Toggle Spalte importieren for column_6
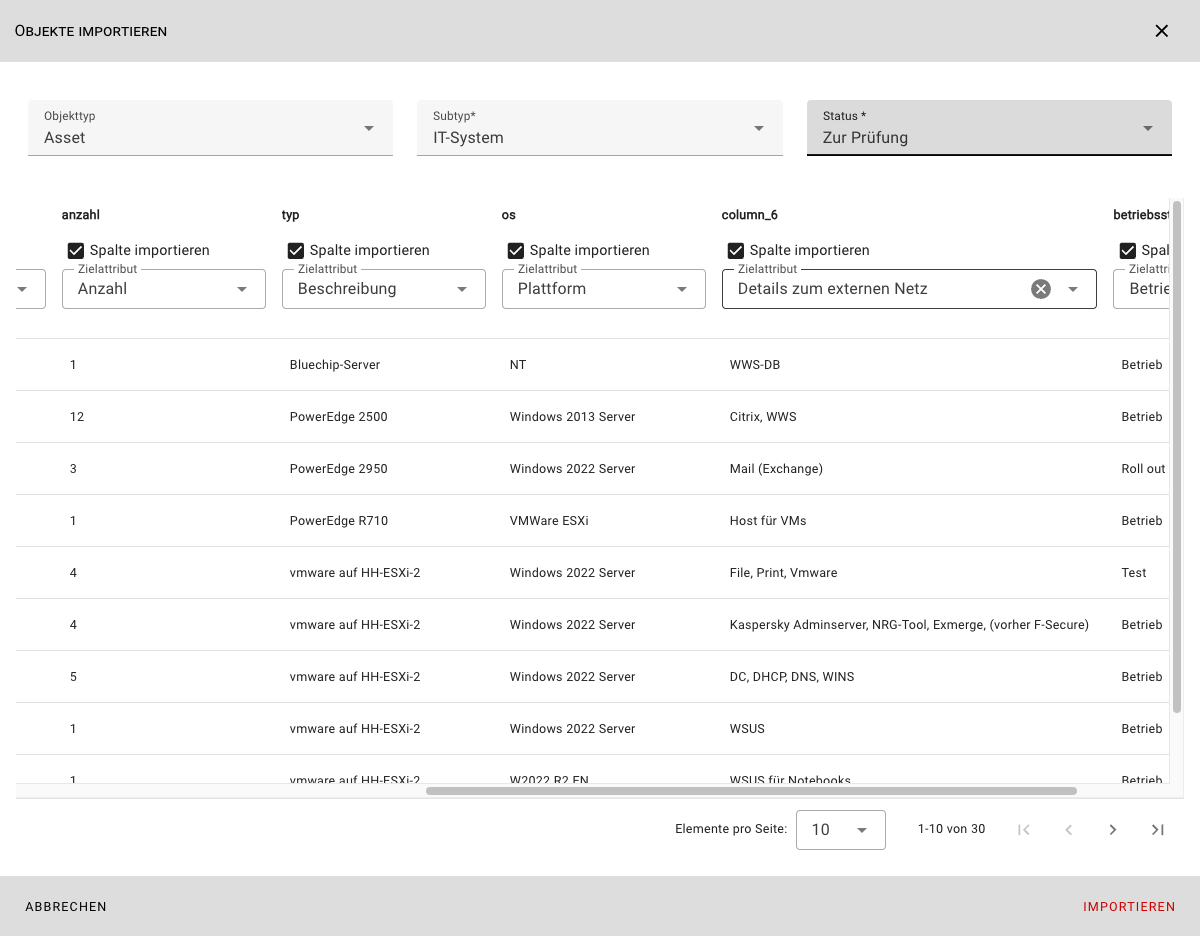This screenshot has width=1200, height=936. pos(736,251)
